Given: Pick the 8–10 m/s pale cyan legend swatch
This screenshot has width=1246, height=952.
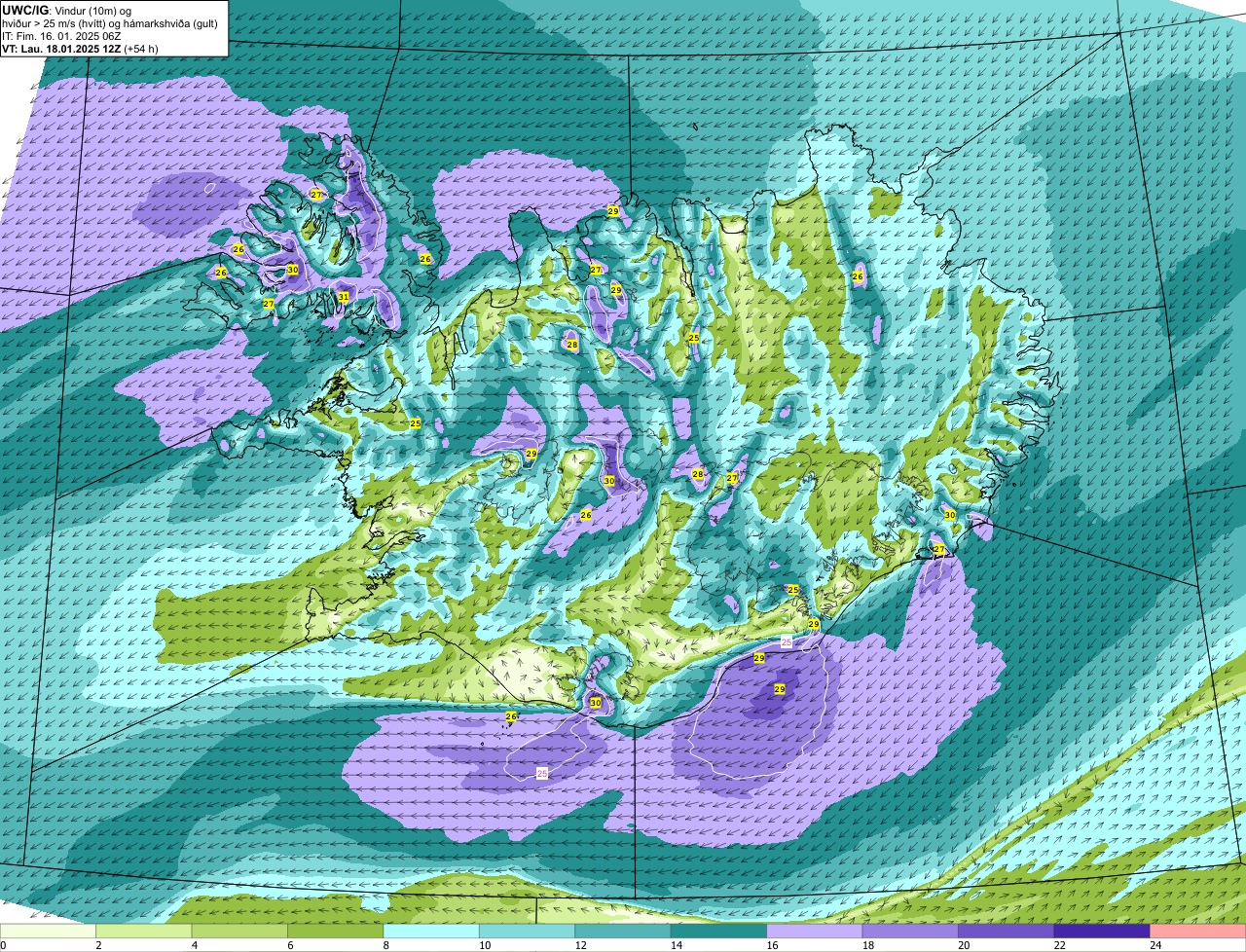Looking at the screenshot, I should click(431, 932).
